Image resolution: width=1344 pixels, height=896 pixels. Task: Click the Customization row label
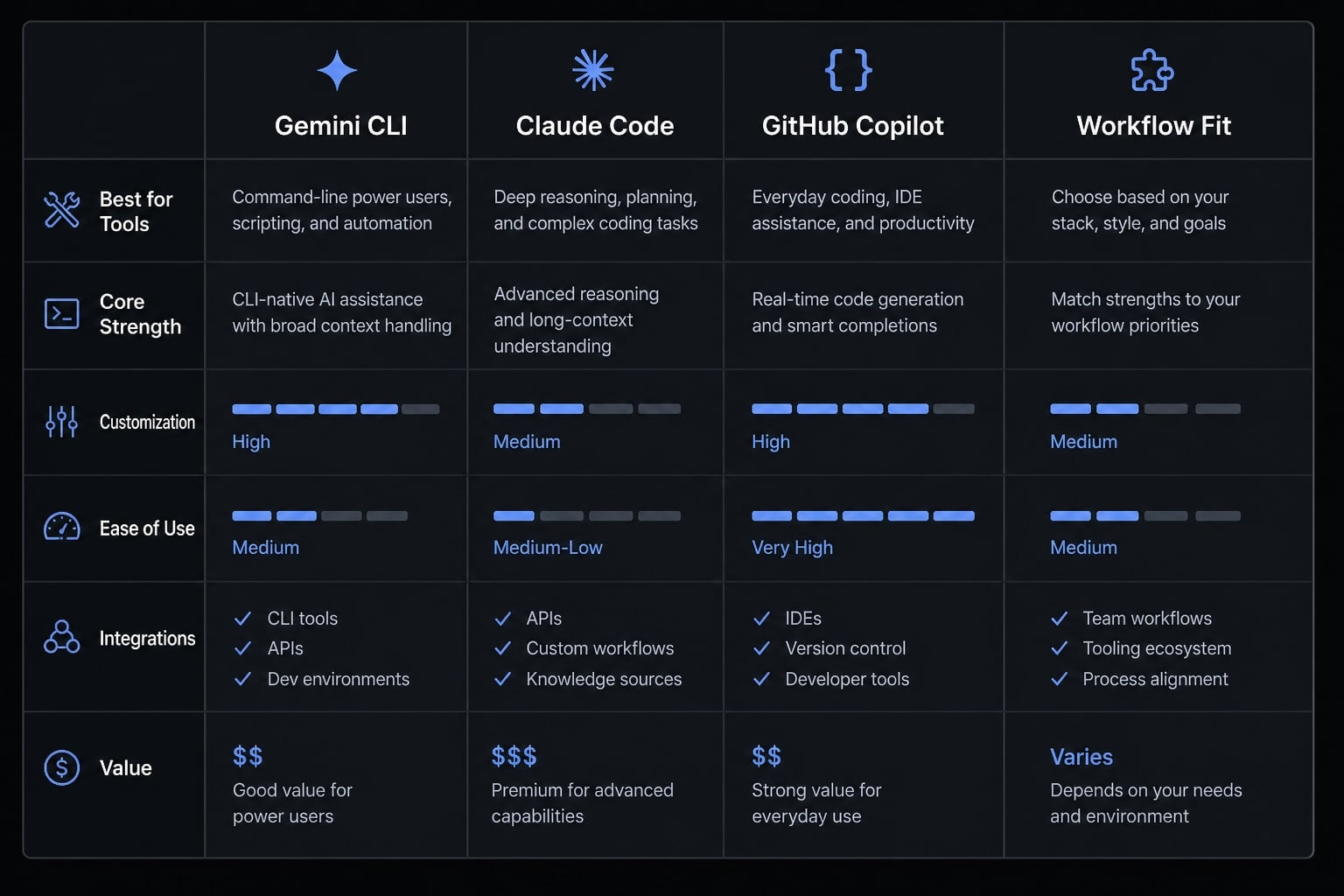pos(147,422)
